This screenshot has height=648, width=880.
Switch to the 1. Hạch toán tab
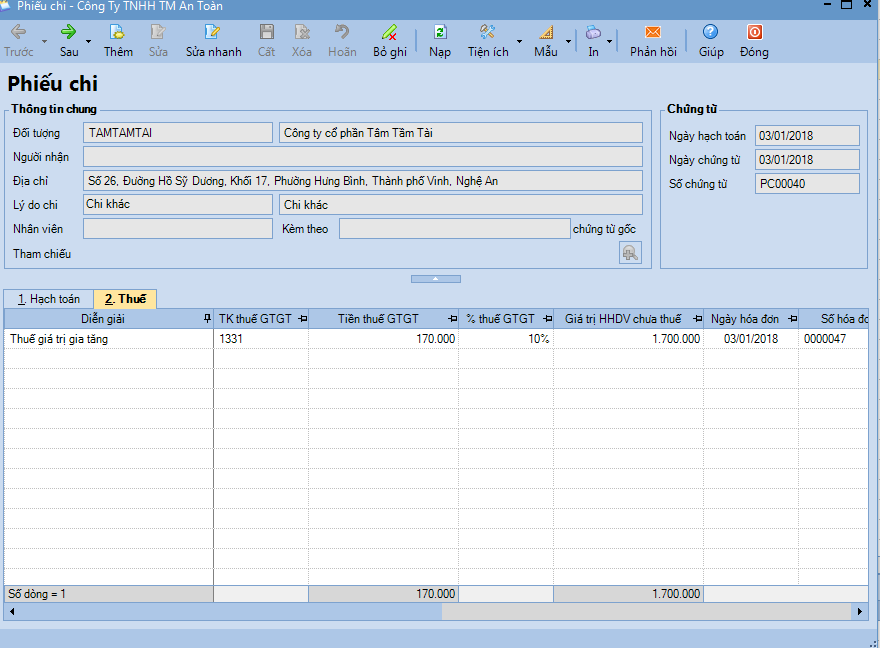click(49, 299)
